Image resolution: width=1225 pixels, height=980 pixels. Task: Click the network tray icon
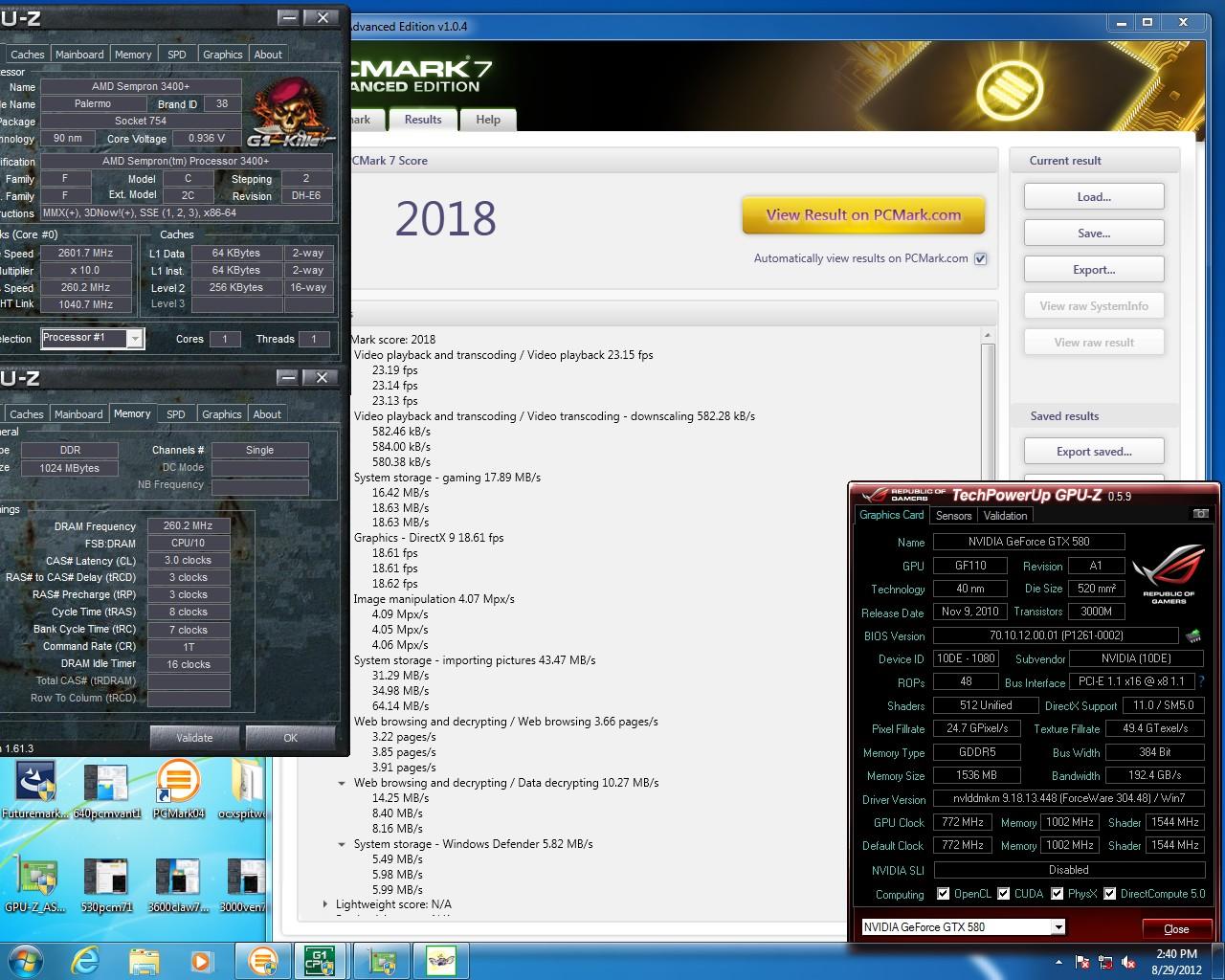1106,962
